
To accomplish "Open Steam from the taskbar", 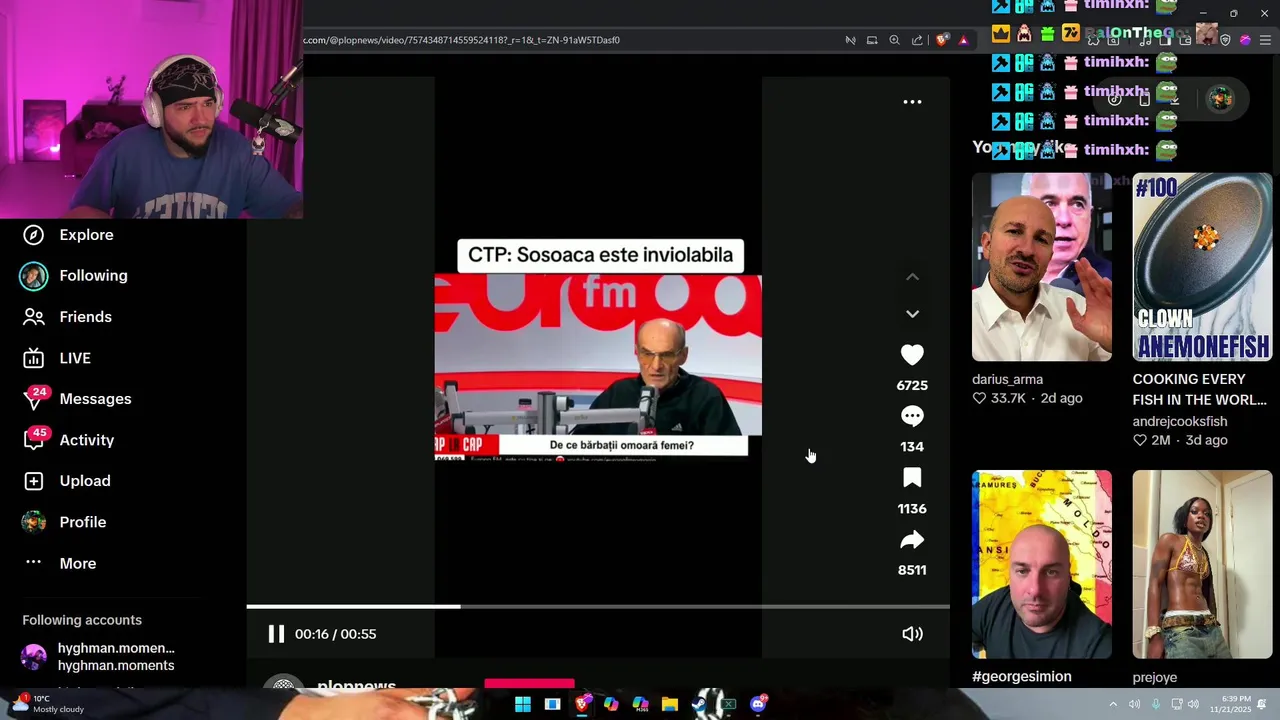I will [x=699, y=704].
